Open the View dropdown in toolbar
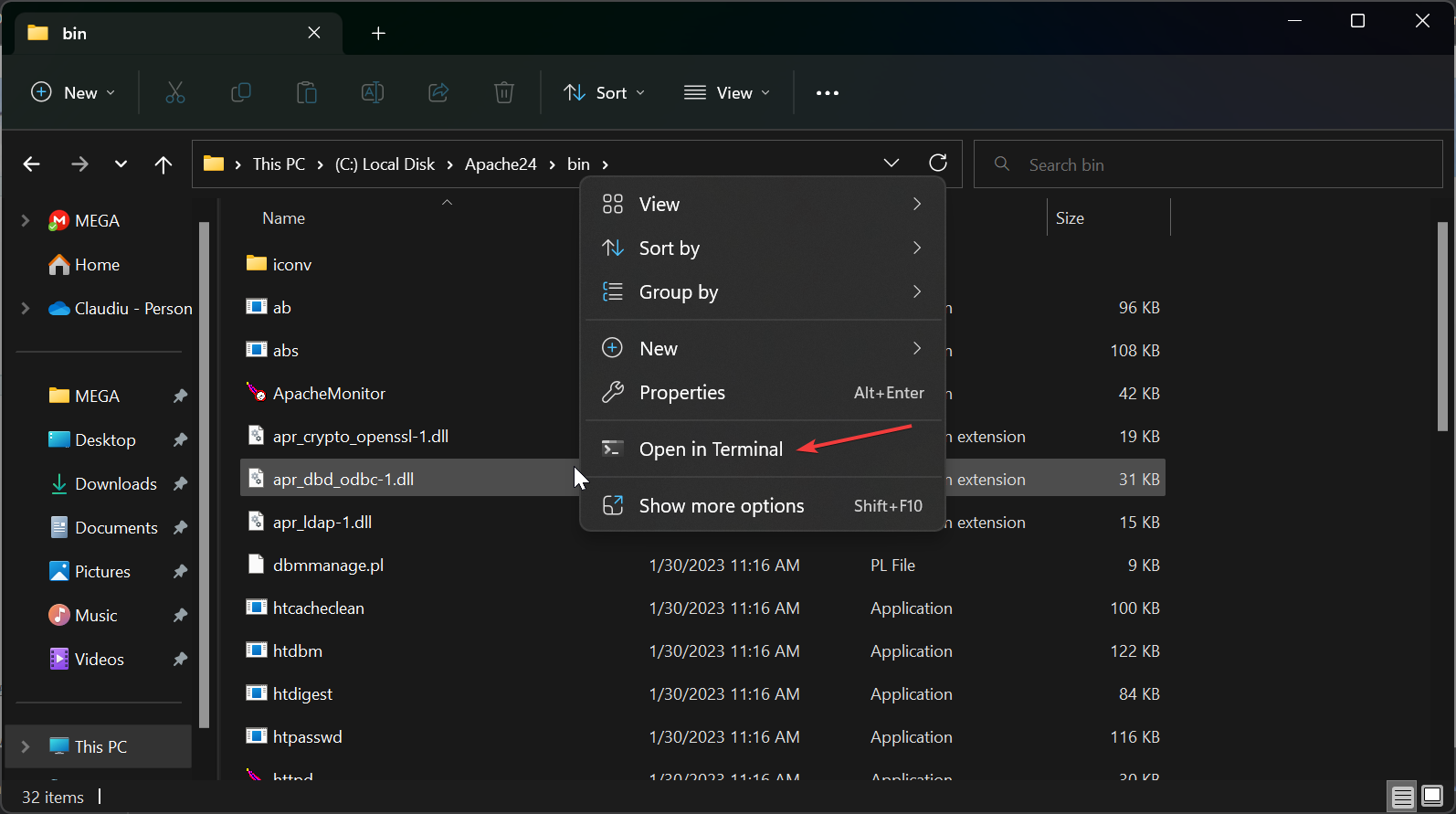 727,92
